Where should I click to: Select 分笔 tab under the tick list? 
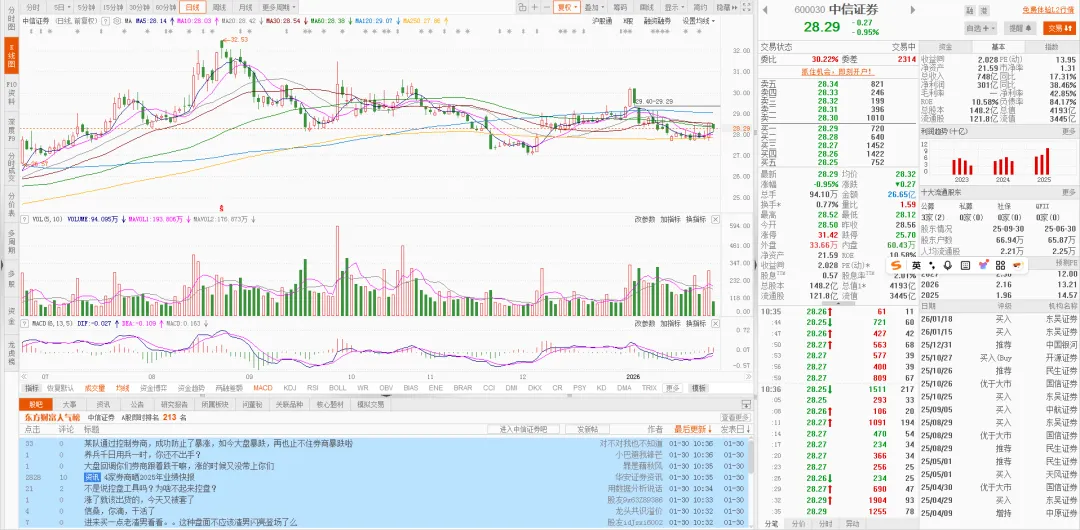(770, 524)
